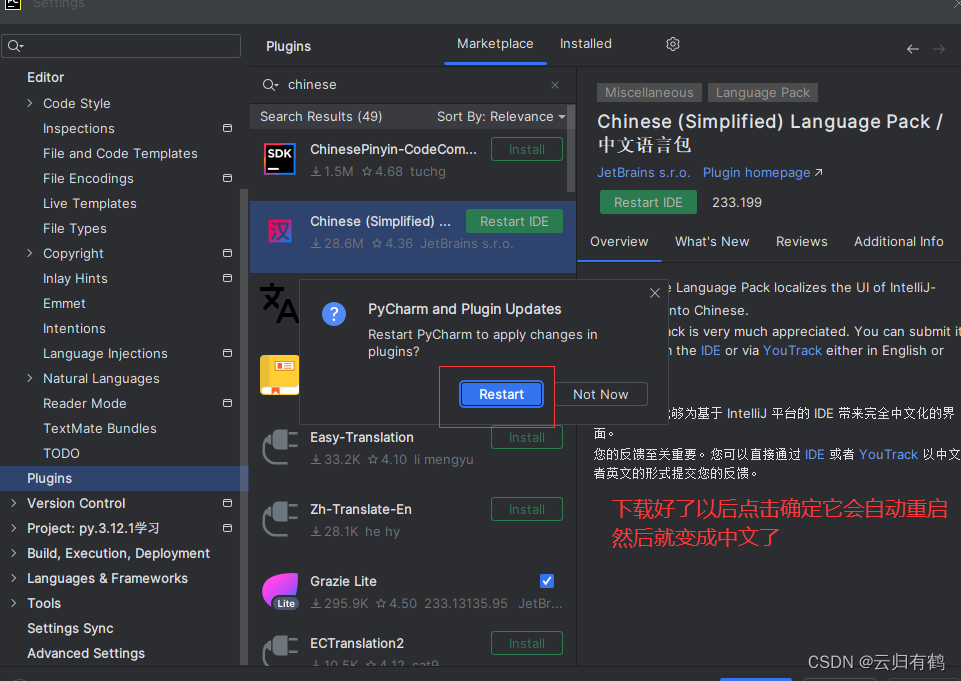The image size is (961, 681).
Task: Expand the Natural Languages tree node
Action: pos(29,378)
